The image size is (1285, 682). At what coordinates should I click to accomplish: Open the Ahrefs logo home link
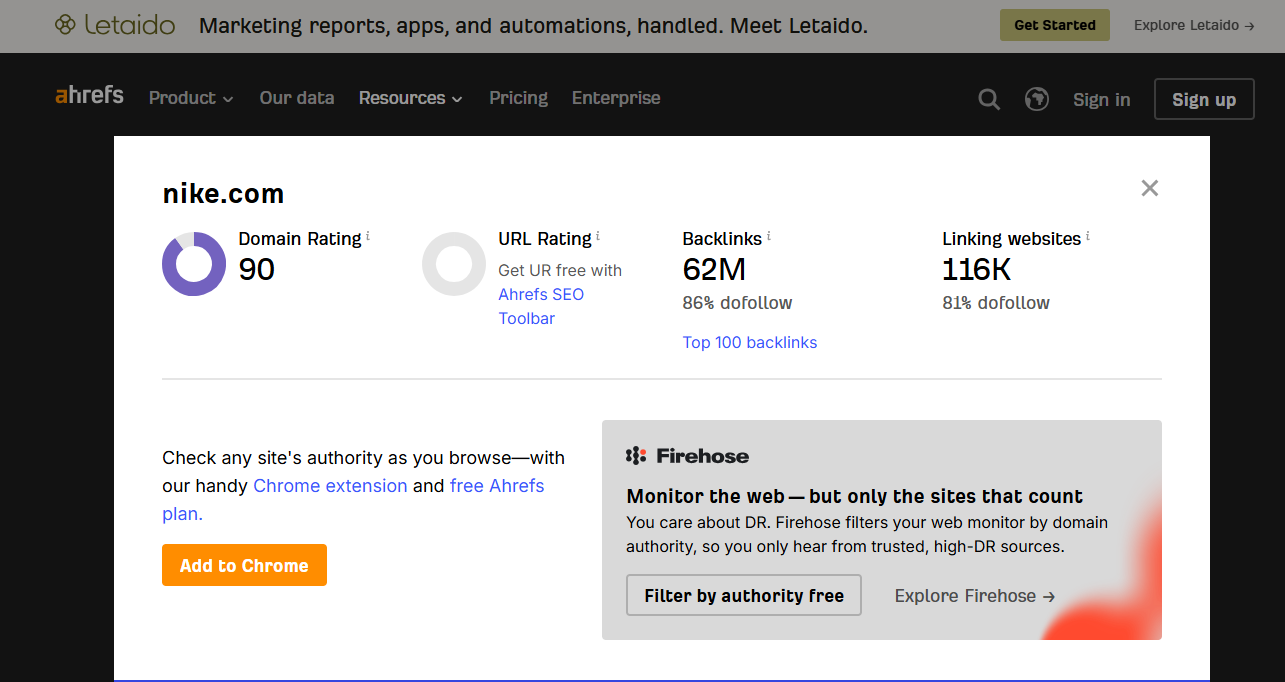[90, 96]
